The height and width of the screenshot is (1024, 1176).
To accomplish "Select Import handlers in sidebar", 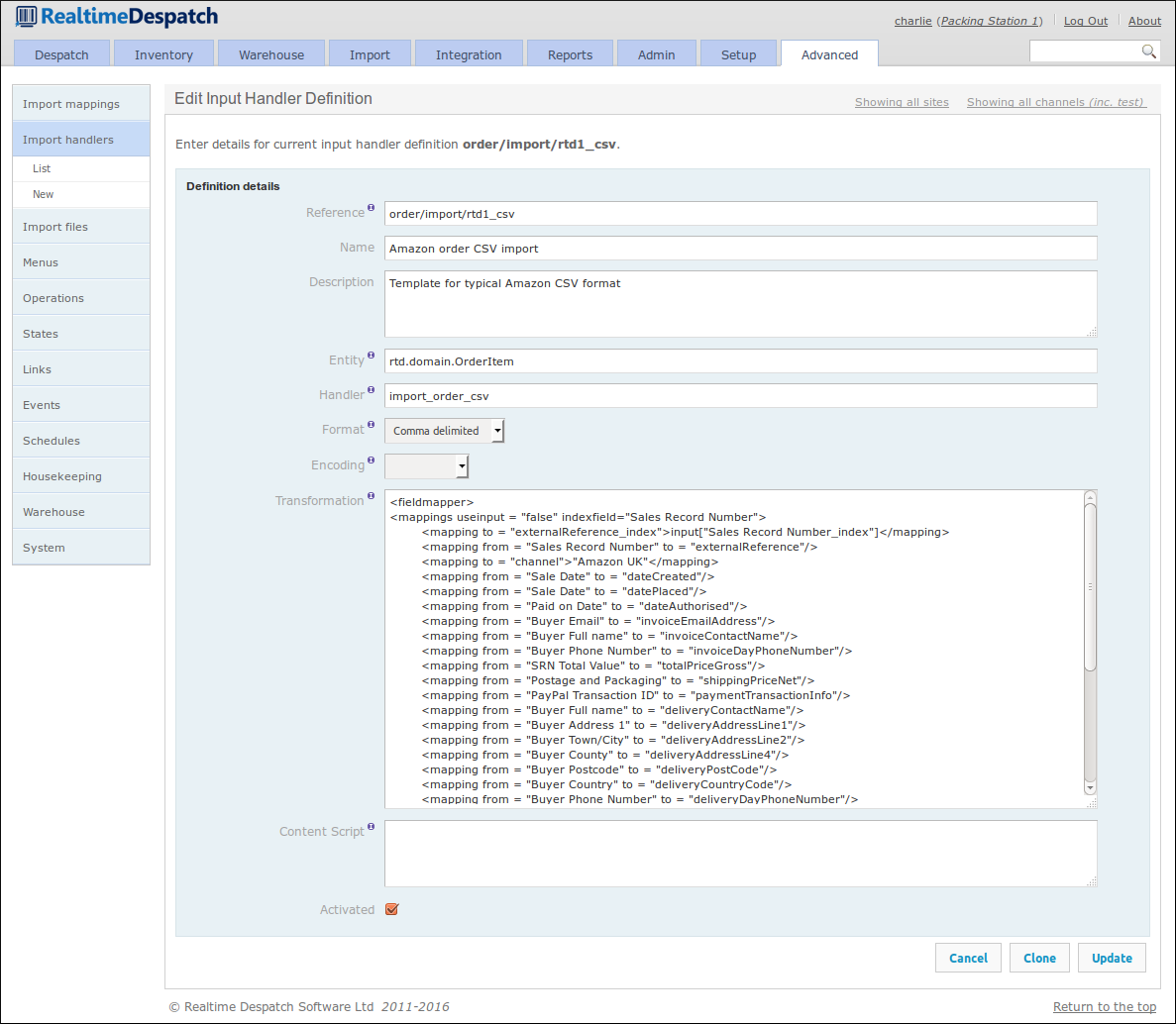I will (81, 140).
